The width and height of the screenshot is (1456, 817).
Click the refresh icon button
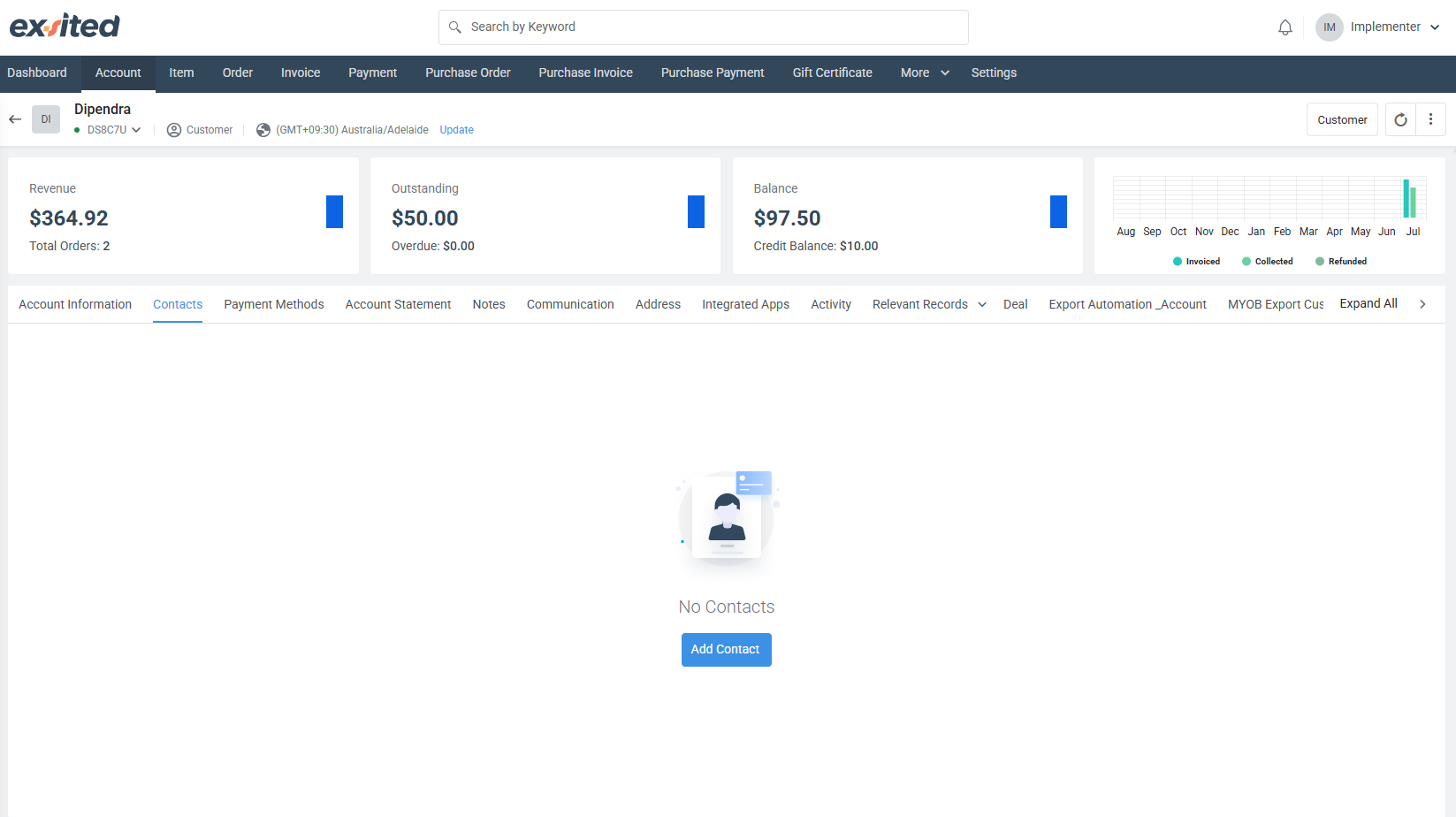coord(1400,119)
